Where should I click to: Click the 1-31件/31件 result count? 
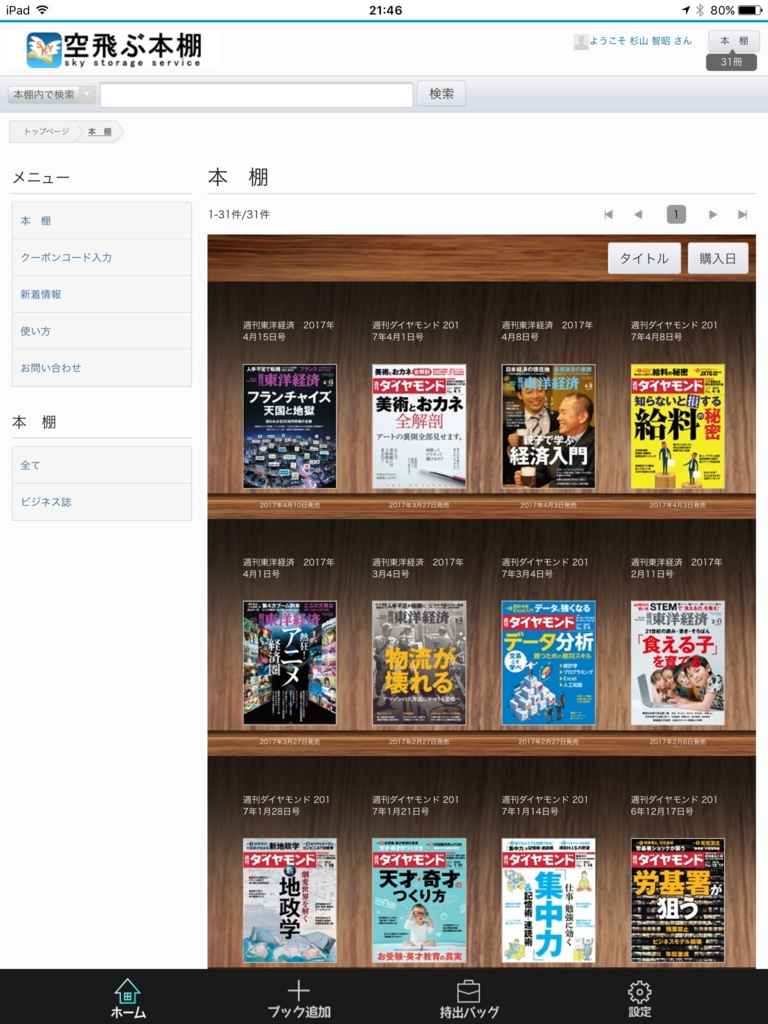[239, 214]
